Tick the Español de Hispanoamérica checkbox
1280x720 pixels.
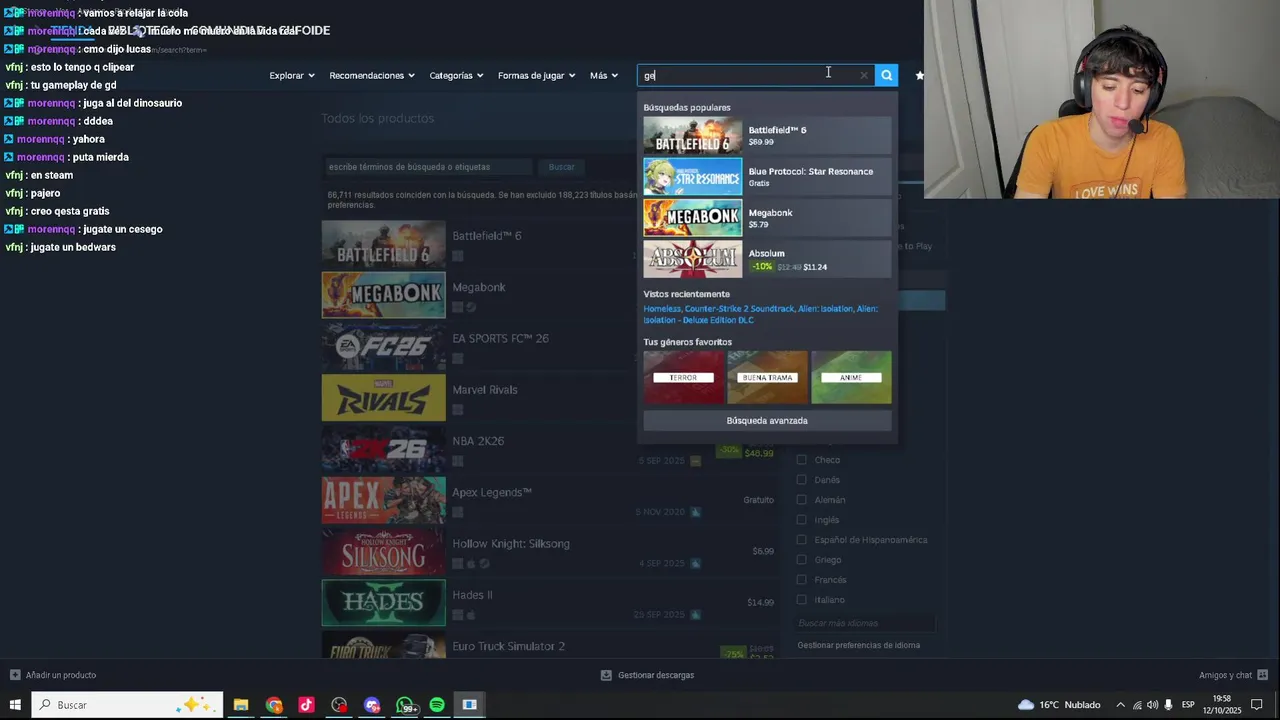point(801,540)
